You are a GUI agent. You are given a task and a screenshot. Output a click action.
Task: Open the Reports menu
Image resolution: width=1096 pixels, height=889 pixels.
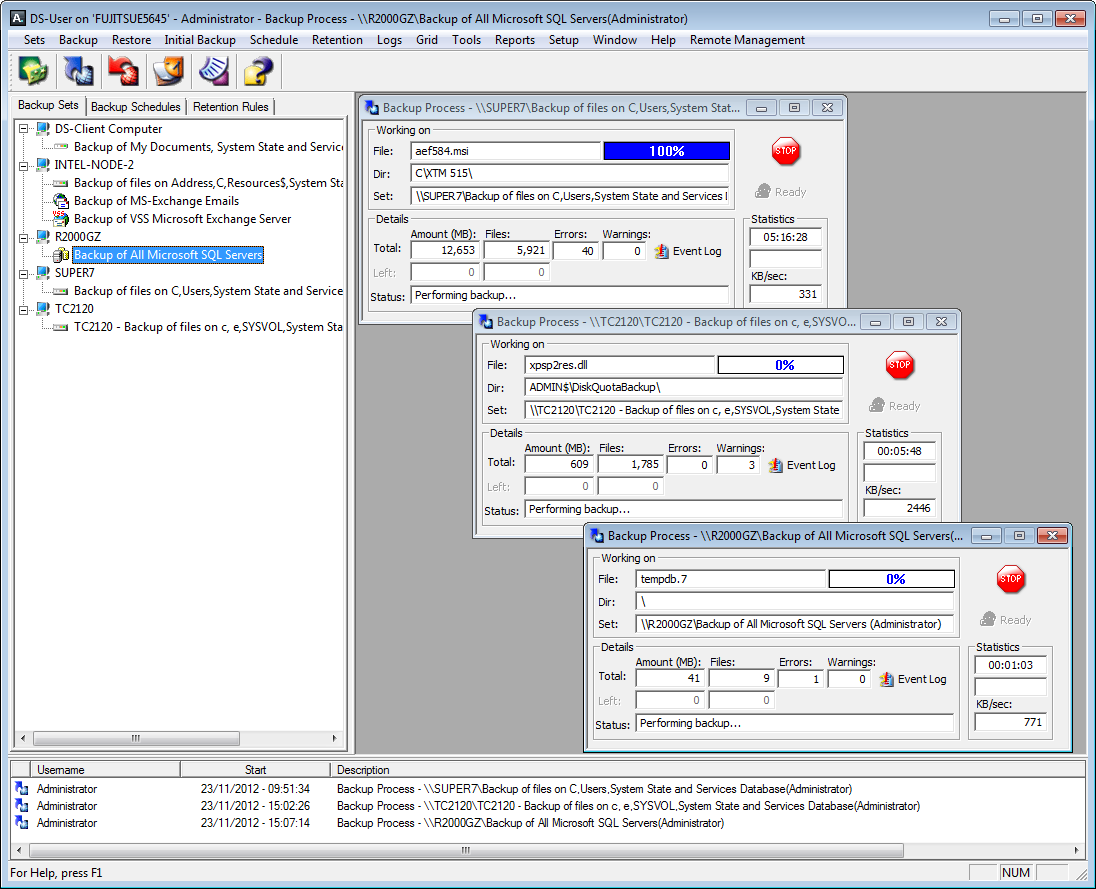(514, 40)
